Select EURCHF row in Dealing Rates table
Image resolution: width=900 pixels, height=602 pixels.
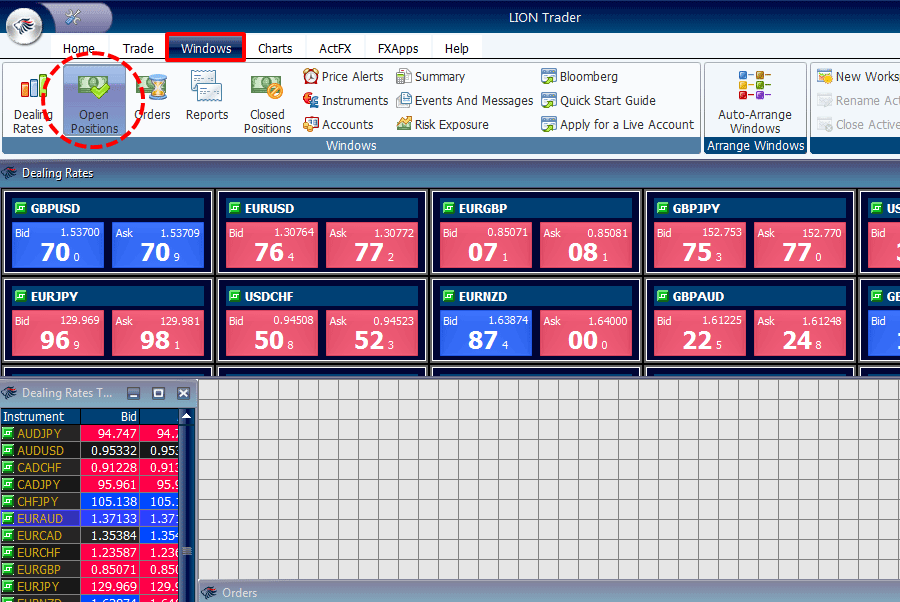click(90, 553)
